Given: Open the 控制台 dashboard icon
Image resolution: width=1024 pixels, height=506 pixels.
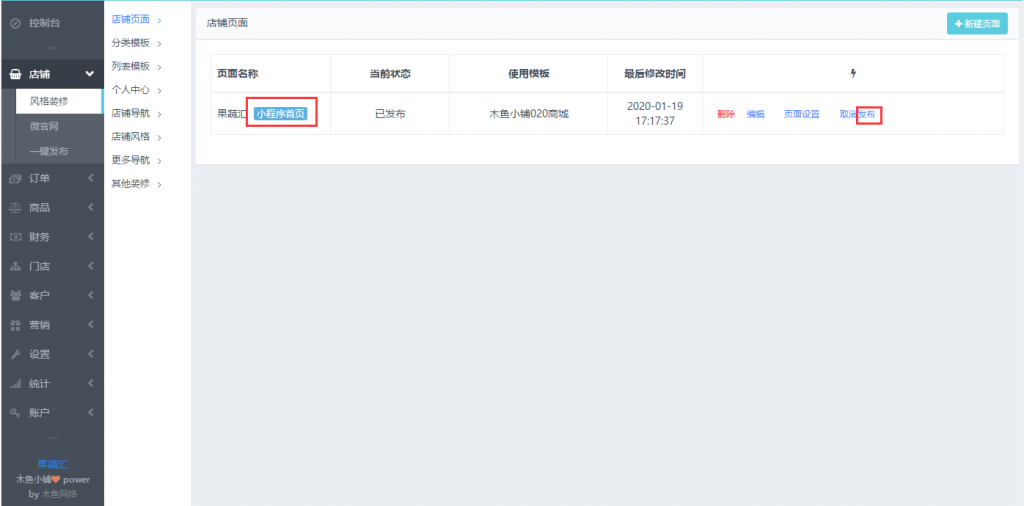Looking at the screenshot, I should (15, 22).
